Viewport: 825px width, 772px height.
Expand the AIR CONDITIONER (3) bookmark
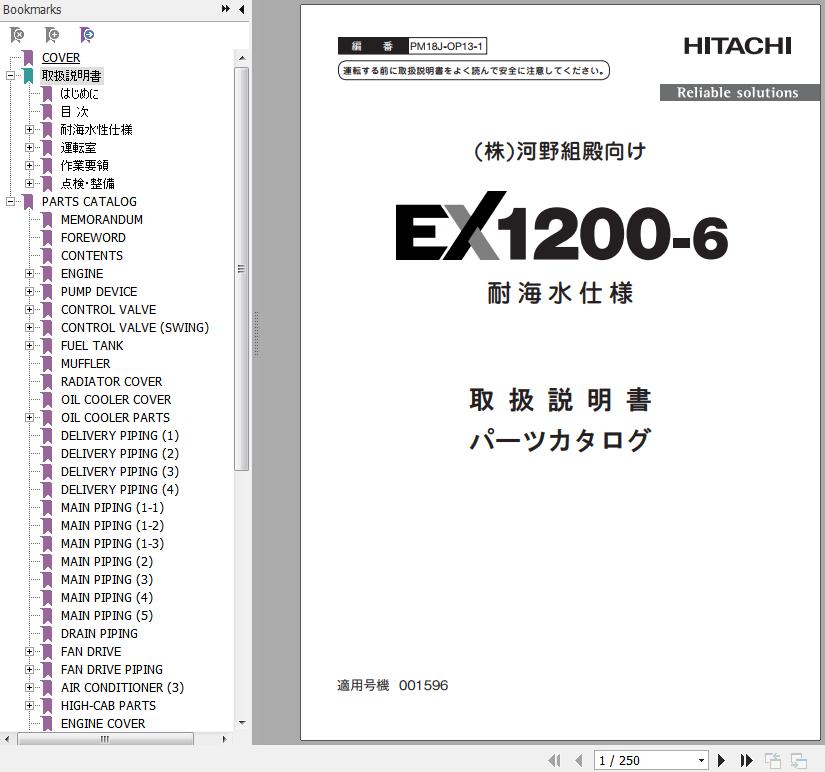tap(29, 687)
